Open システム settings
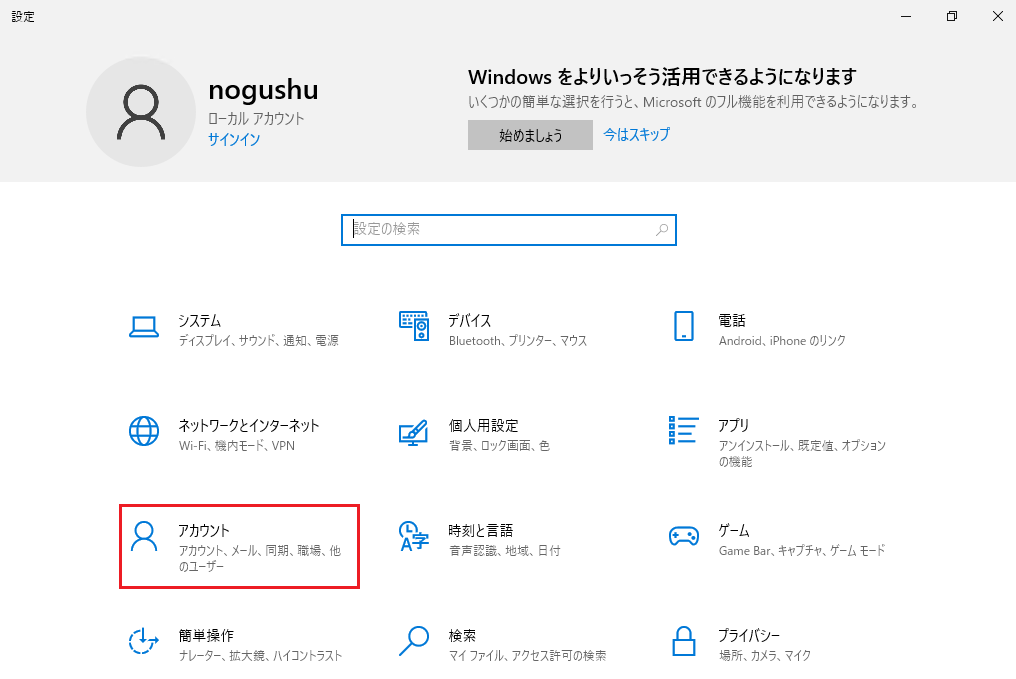This screenshot has height=679, width=1016. 240,327
